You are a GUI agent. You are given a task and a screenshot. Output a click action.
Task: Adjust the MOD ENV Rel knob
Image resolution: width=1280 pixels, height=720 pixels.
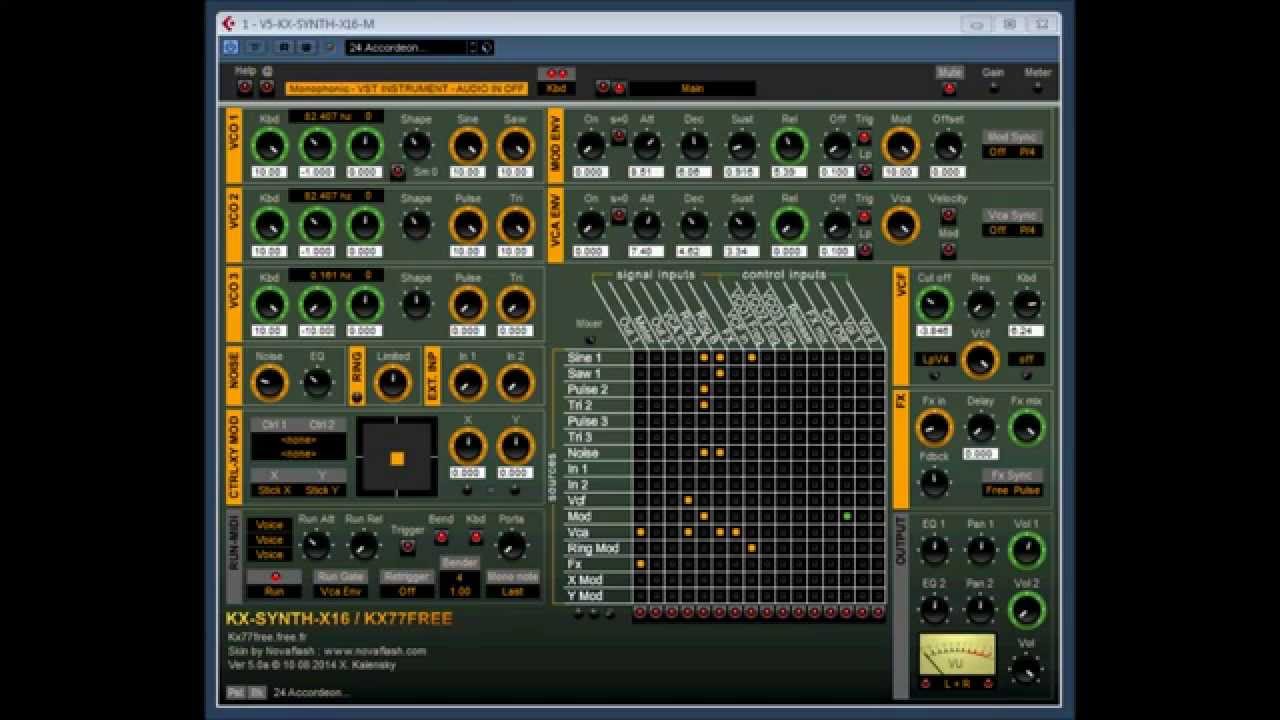[790, 146]
